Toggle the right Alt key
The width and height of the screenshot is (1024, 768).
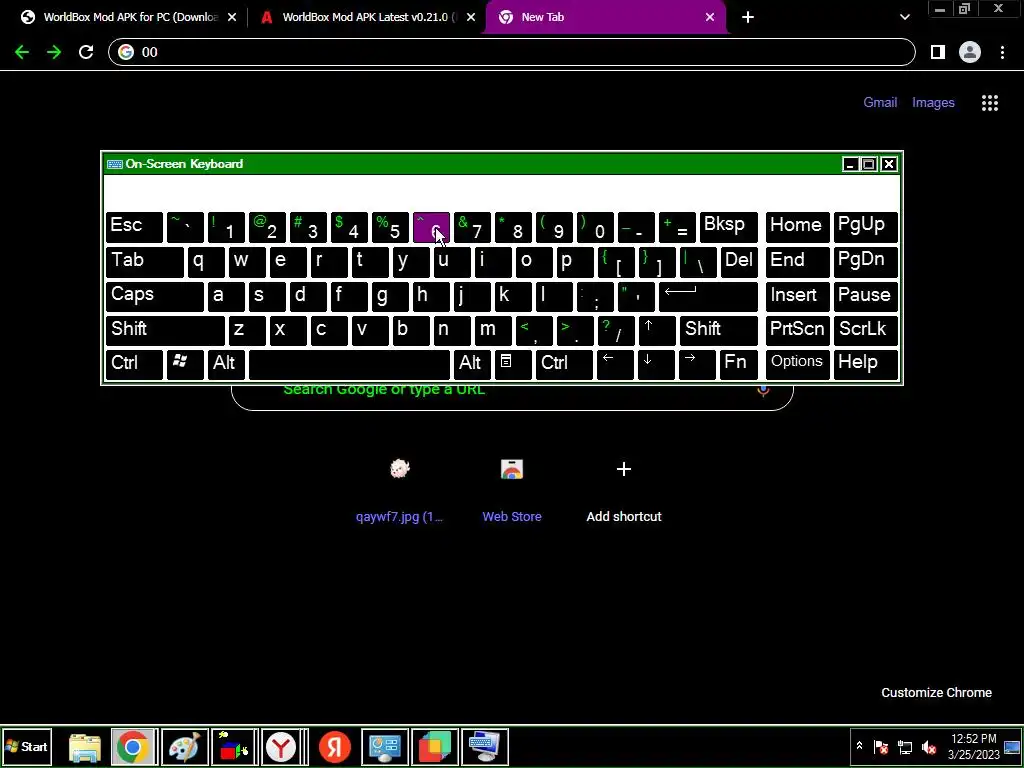(x=472, y=364)
